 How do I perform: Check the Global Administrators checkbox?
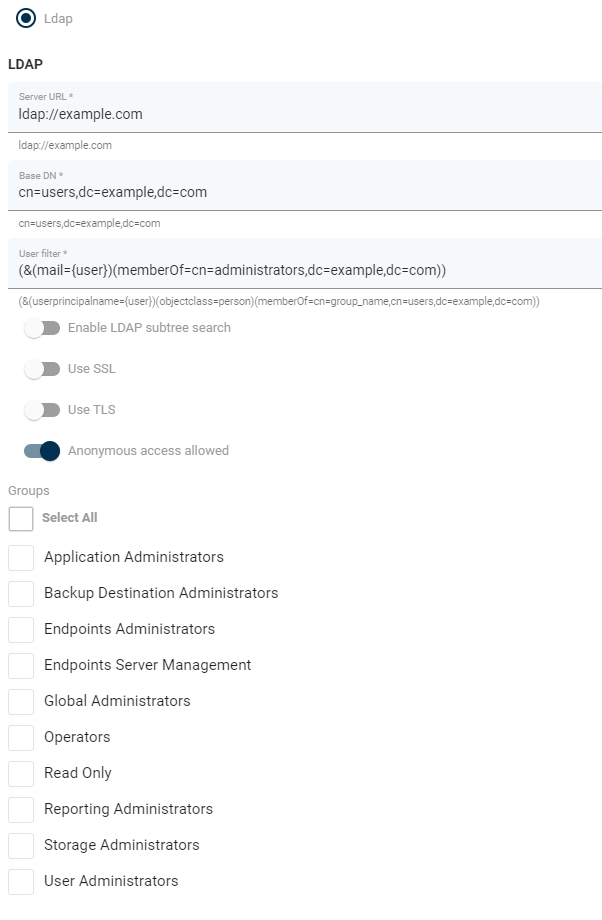click(21, 701)
